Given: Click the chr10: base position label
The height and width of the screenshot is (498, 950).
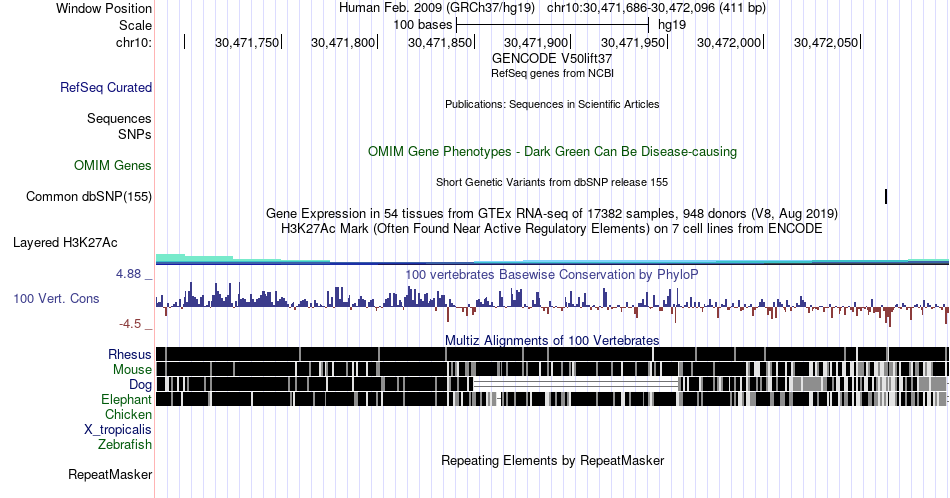Looking at the screenshot, I should (133, 42).
